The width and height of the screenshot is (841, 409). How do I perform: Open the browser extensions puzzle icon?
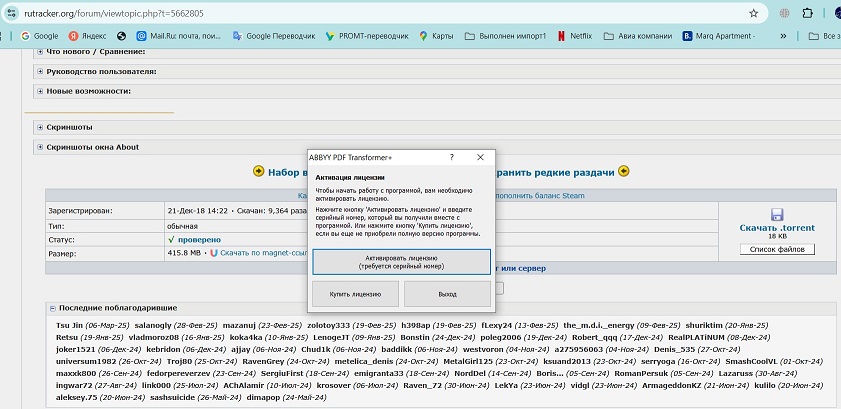(781, 13)
